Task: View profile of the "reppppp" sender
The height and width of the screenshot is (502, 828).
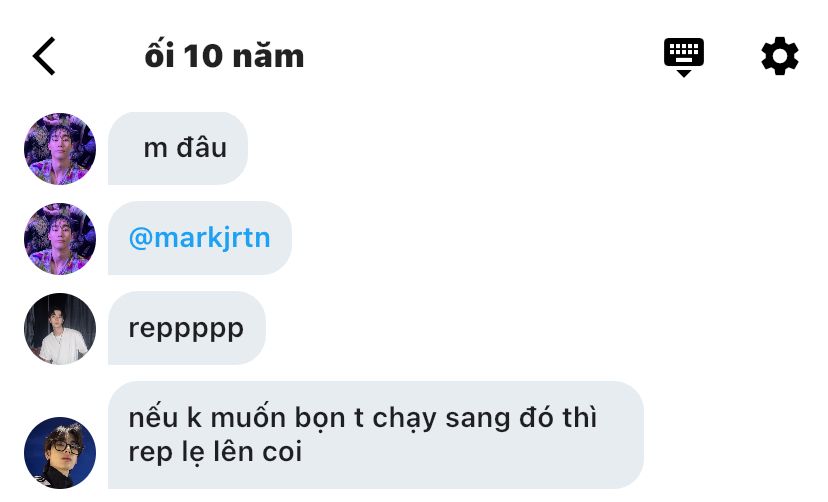Action: click(60, 329)
